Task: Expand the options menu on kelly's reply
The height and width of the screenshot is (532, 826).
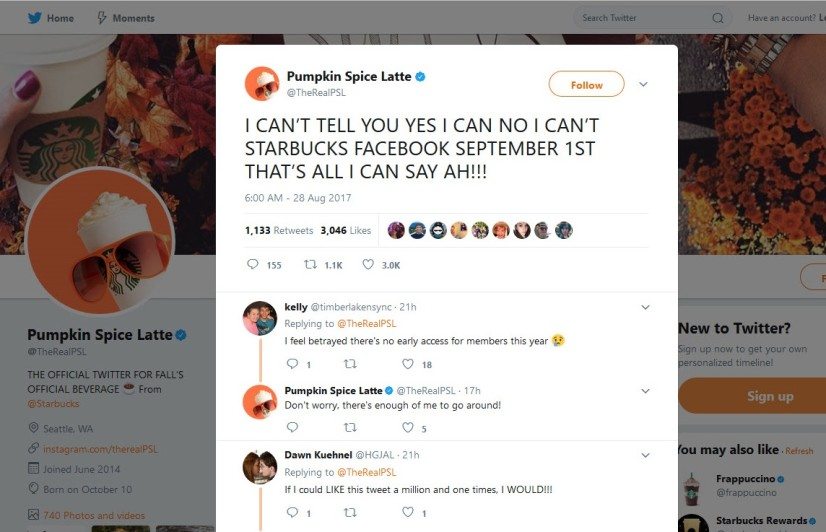Action: (645, 307)
